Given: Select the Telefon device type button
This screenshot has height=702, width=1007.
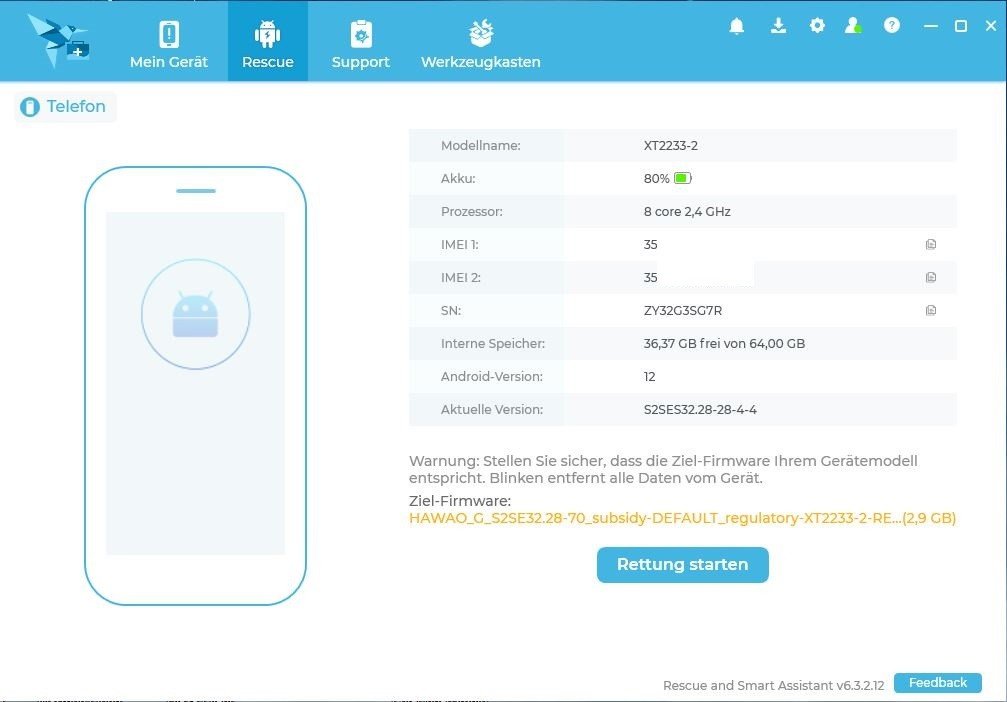Looking at the screenshot, I should point(65,107).
